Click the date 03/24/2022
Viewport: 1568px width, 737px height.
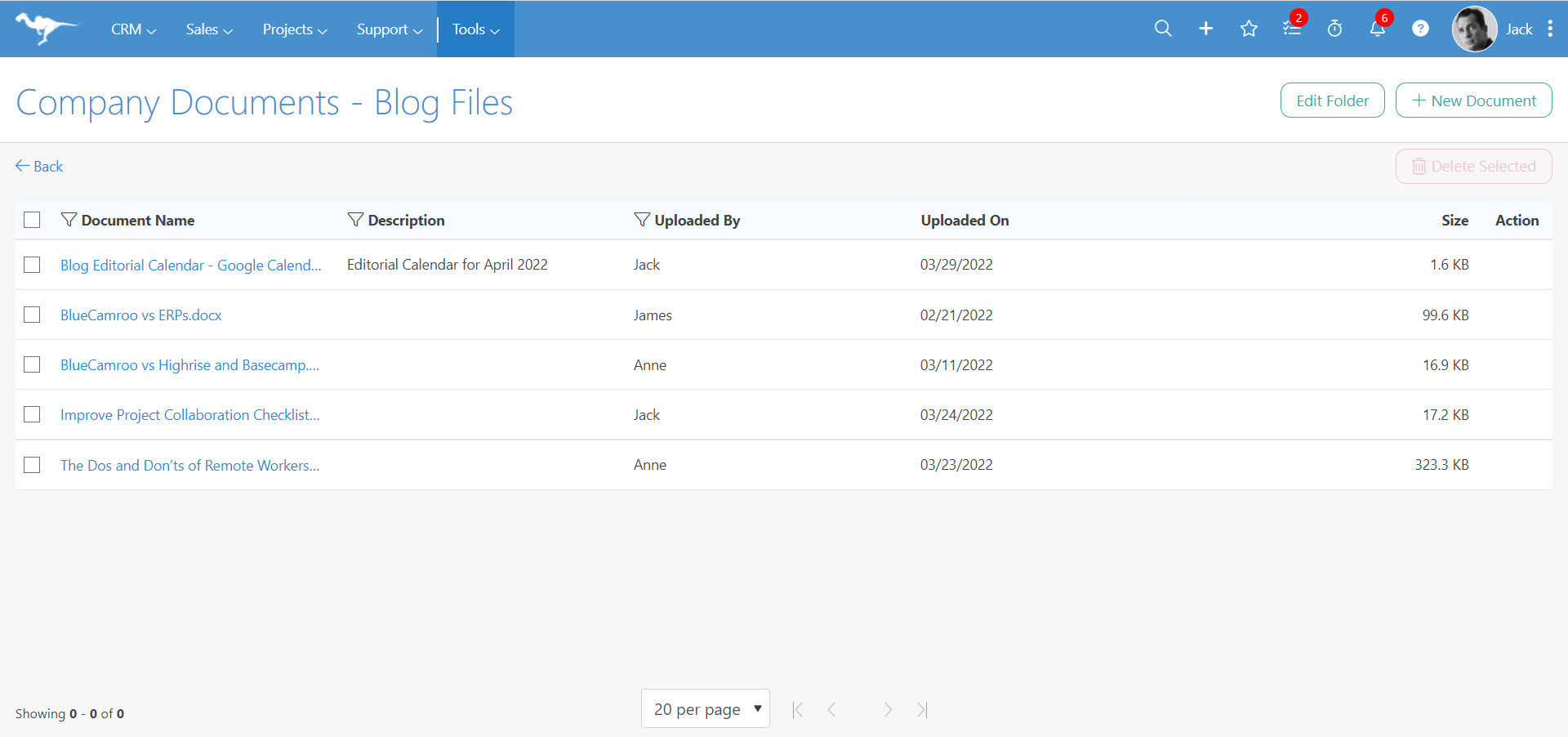956,414
